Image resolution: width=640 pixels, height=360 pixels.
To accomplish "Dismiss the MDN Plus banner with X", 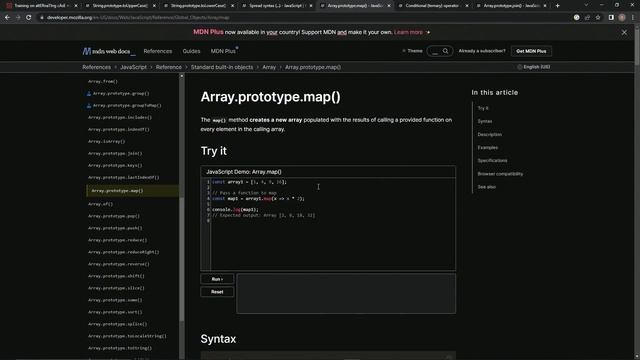I will [x=624, y=32].
